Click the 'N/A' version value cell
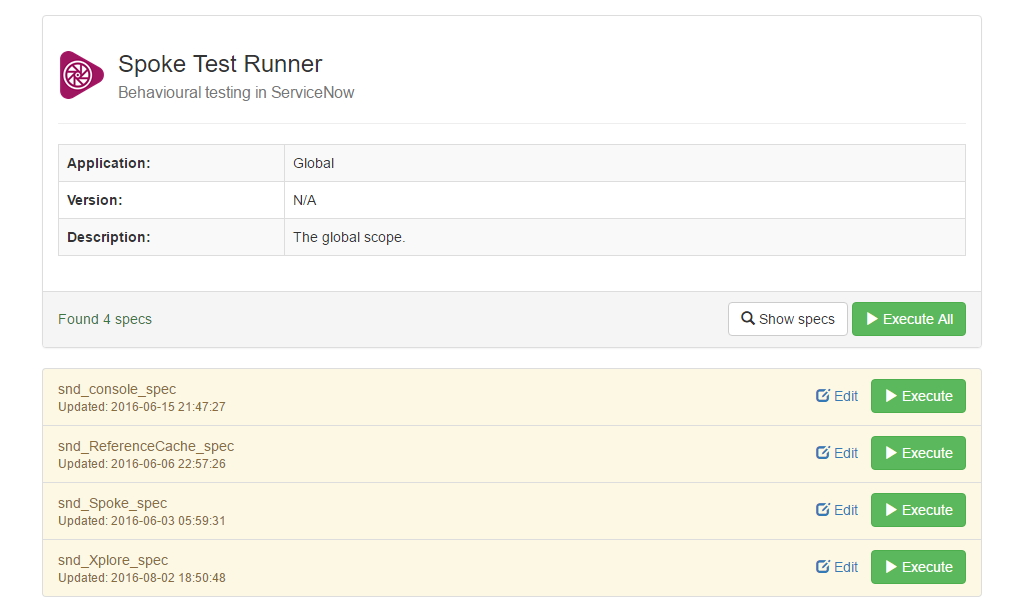This screenshot has height=611, width=1024. point(625,200)
